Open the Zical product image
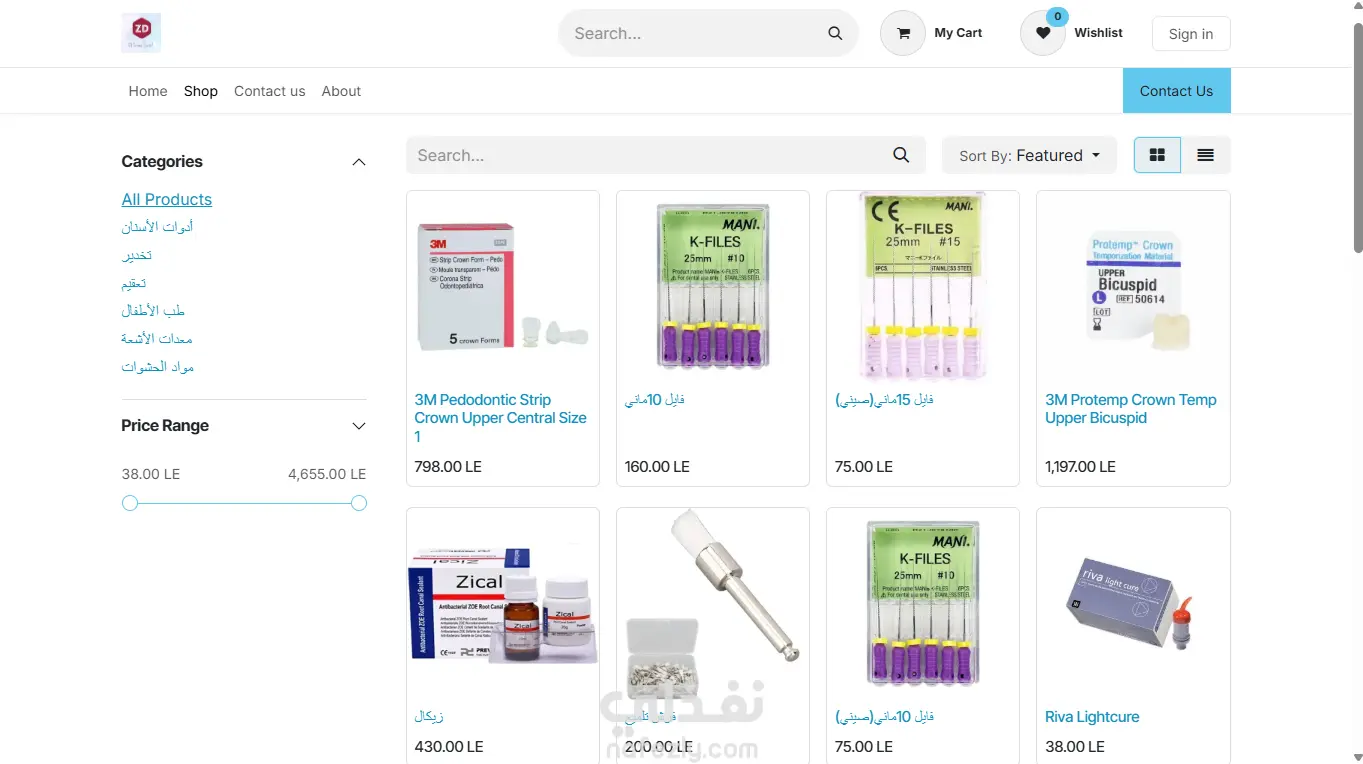Screen dimensions: 1363x764 tap(503, 603)
